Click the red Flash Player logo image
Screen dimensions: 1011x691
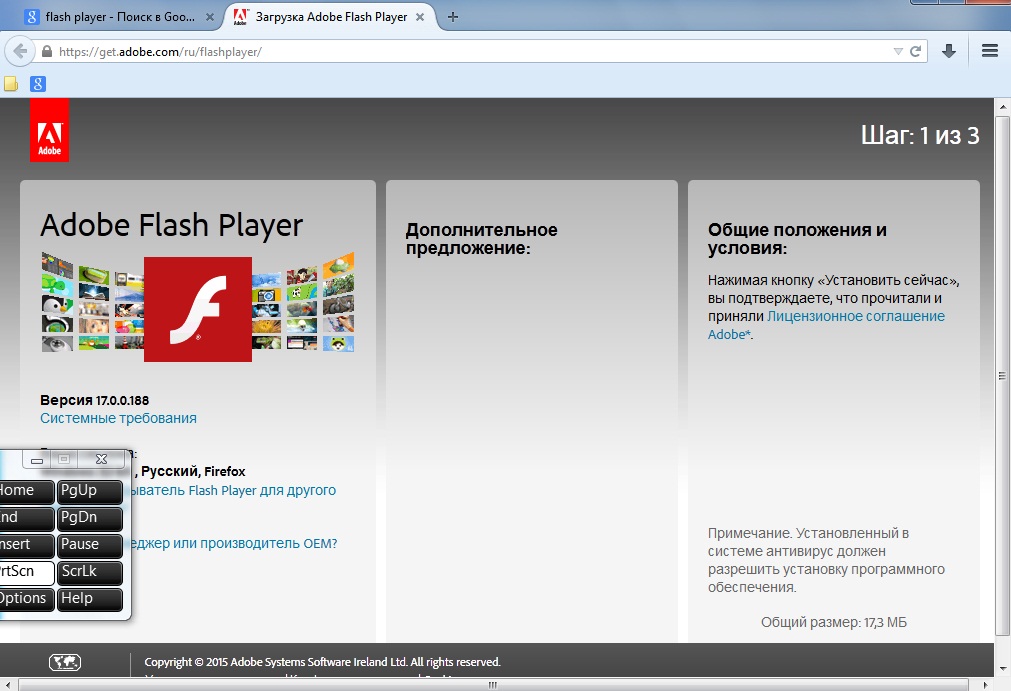point(198,309)
